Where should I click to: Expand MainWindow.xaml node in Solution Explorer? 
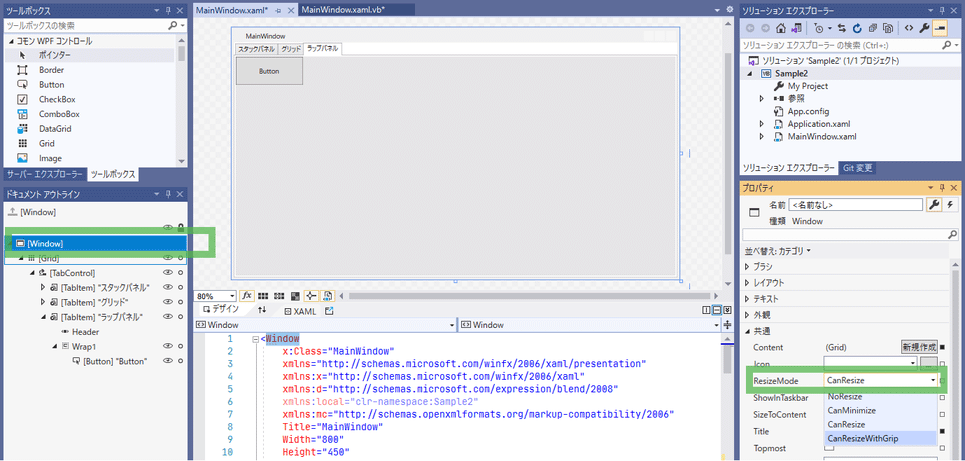pos(762,137)
